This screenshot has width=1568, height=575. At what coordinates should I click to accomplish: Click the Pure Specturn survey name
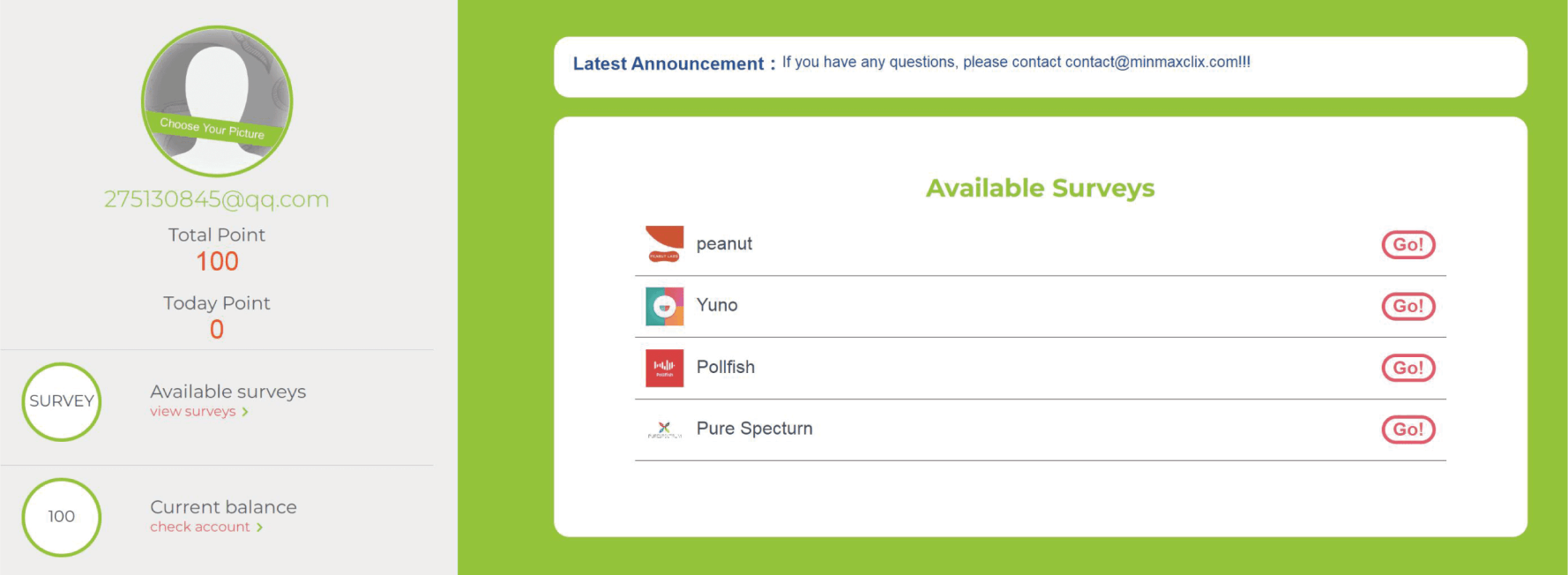[754, 429]
